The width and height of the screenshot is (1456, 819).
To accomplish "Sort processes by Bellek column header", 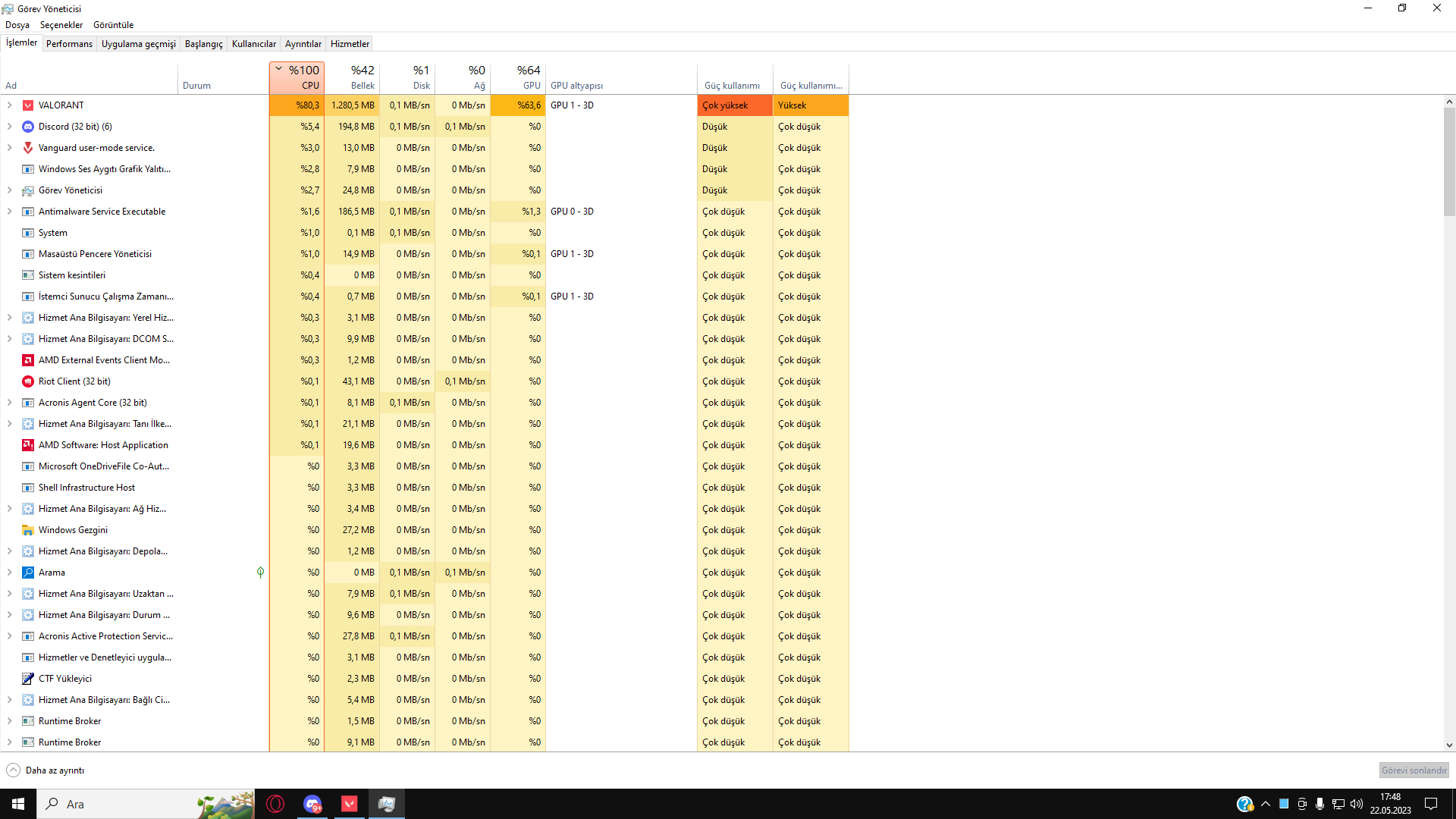I will point(353,77).
